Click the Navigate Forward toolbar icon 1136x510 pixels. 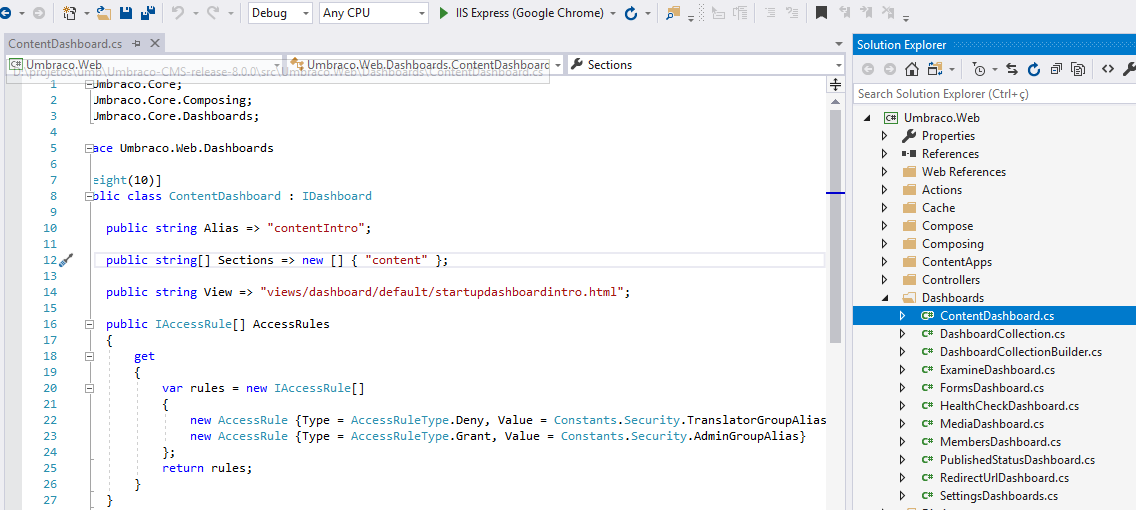[x=38, y=12]
